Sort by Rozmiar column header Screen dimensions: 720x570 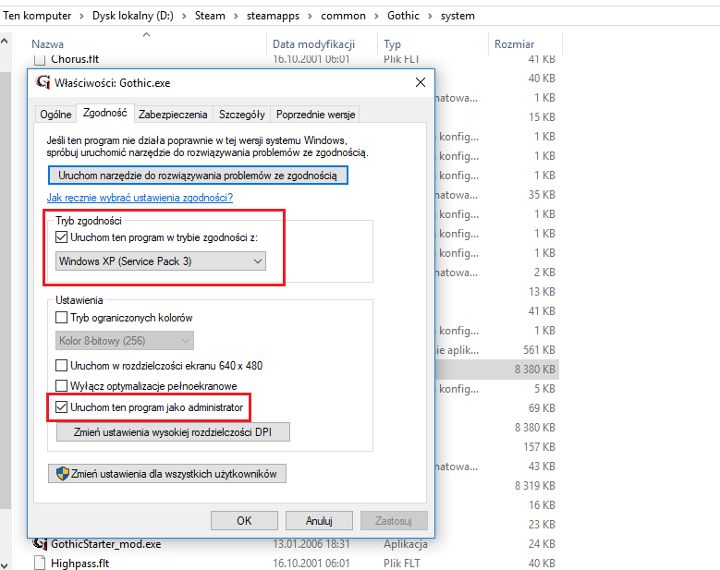[514, 44]
